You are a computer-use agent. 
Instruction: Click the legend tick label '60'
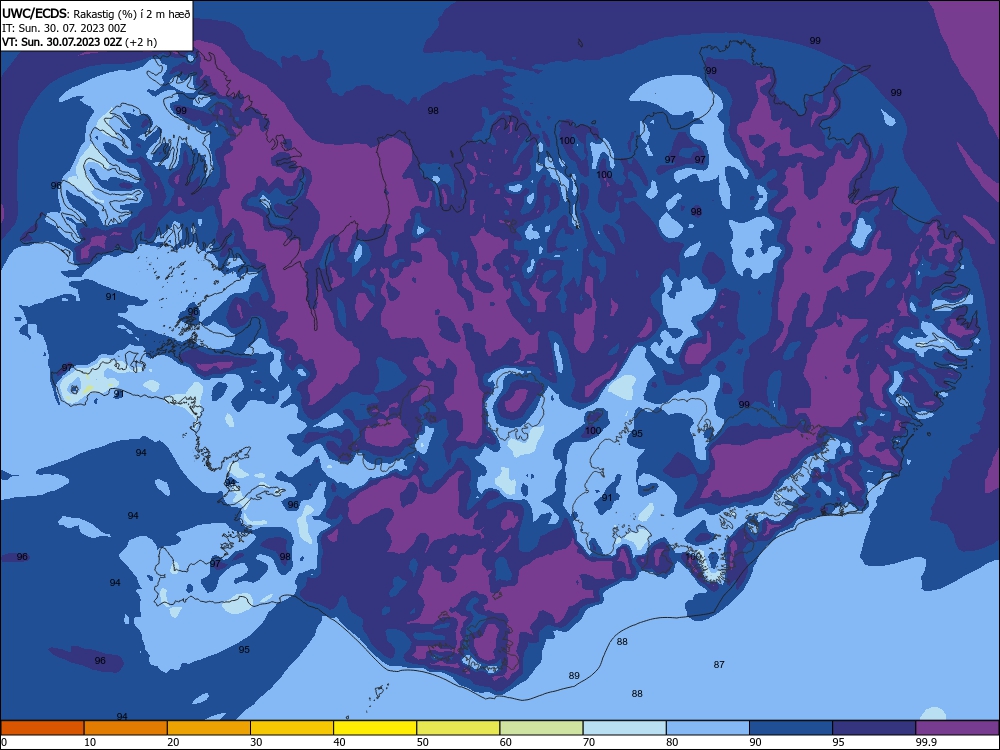pyautogui.click(x=506, y=742)
